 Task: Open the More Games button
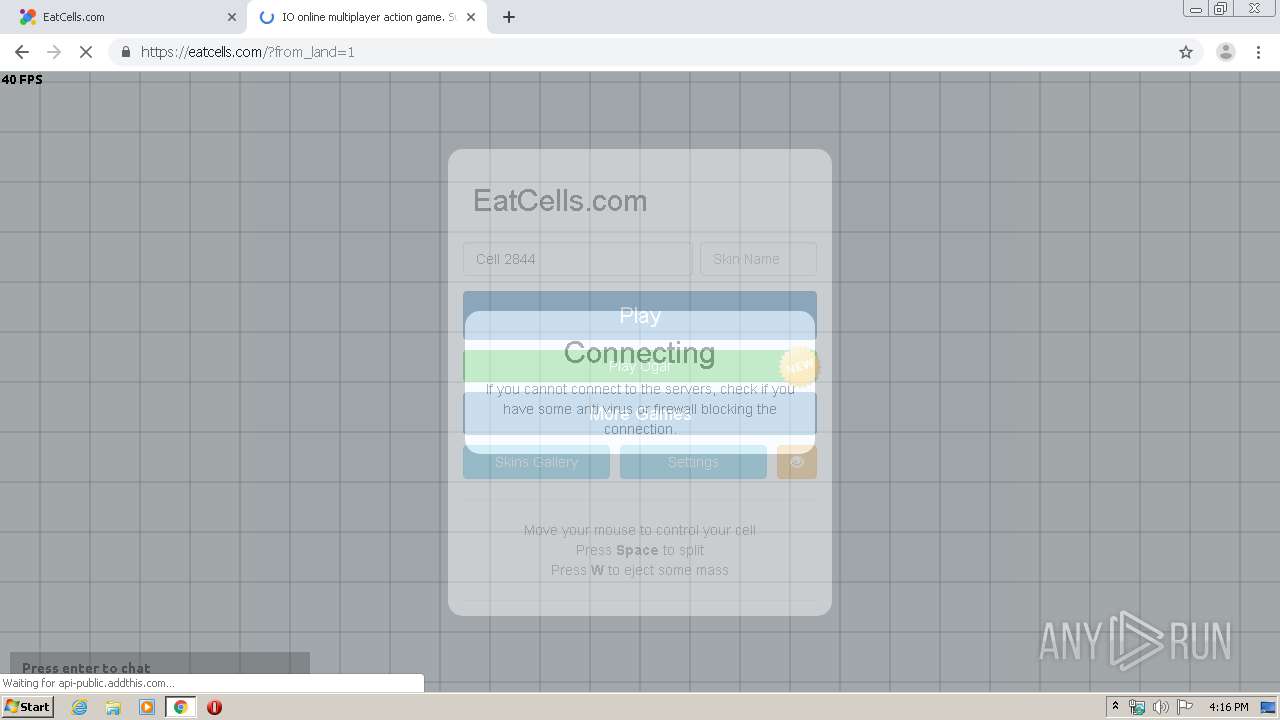[640, 414]
